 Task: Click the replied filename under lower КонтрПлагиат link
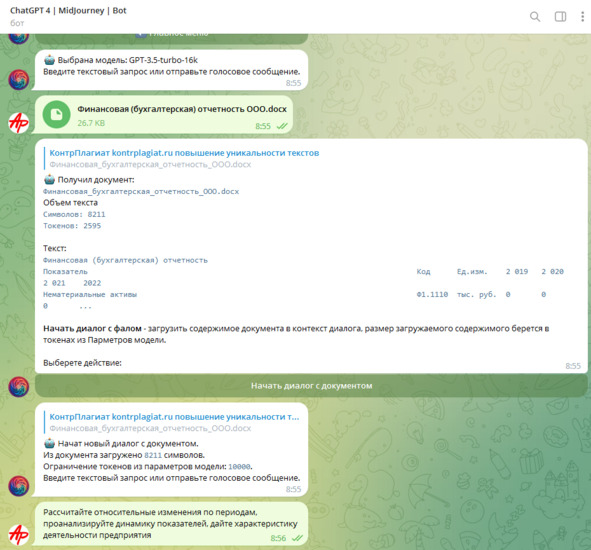click(x=150, y=428)
